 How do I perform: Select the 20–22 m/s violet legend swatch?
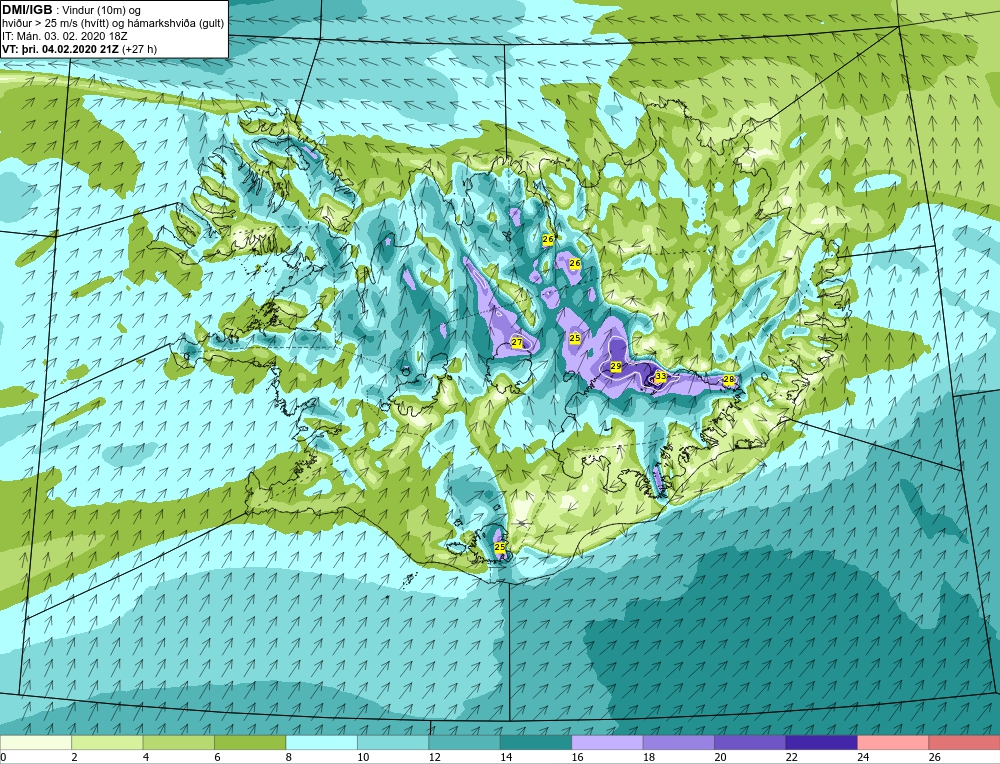(x=750, y=742)
